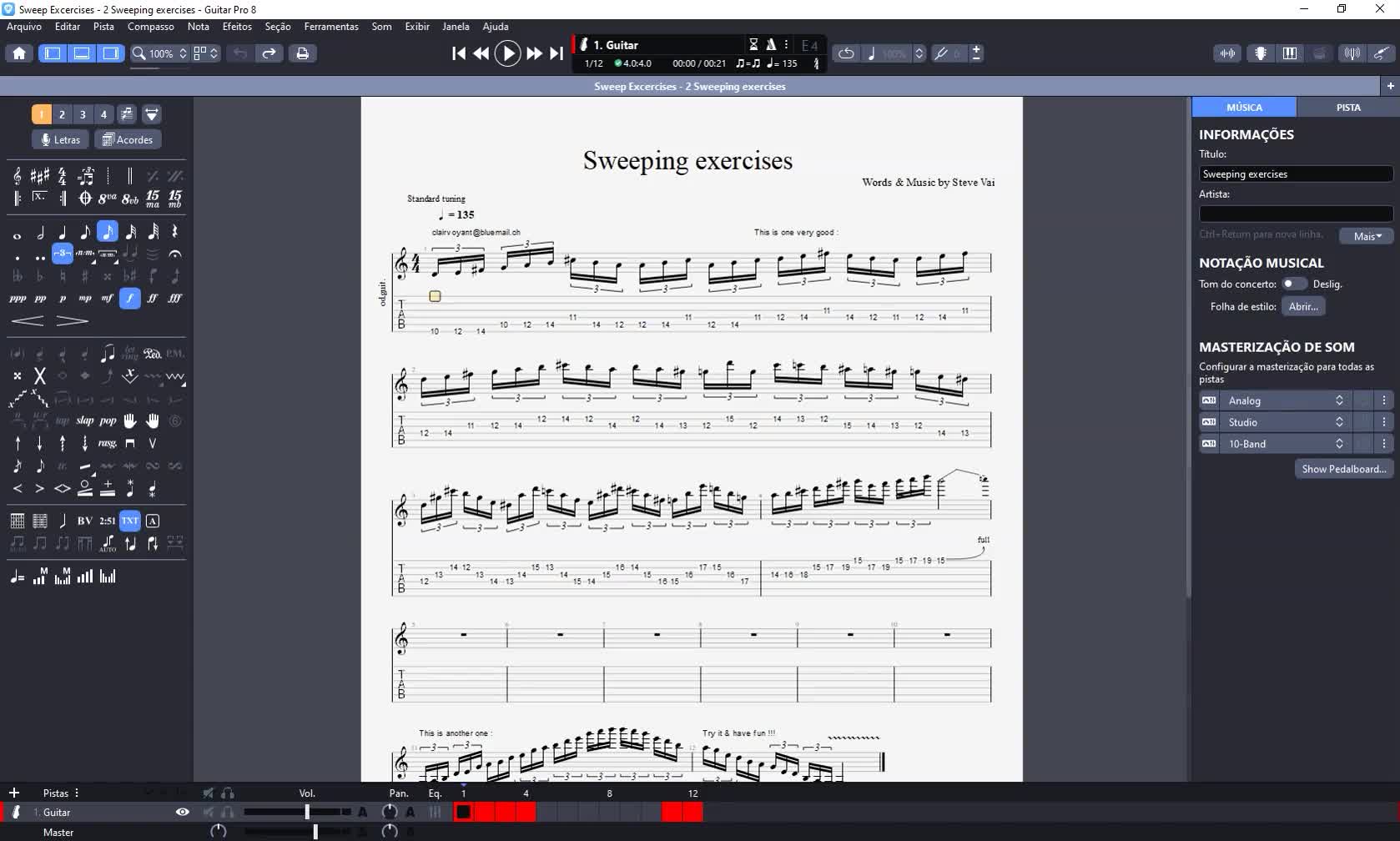Toggle right panel visibility
Image resolution: width=1400 pixels, height=841 pixels.
click(110, 53)
